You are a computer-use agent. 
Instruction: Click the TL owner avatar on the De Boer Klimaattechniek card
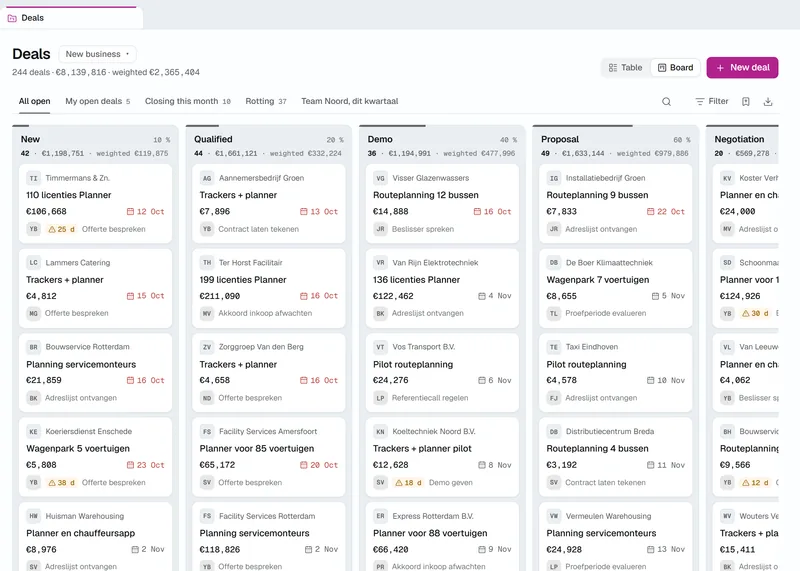[x=554, y=313]
